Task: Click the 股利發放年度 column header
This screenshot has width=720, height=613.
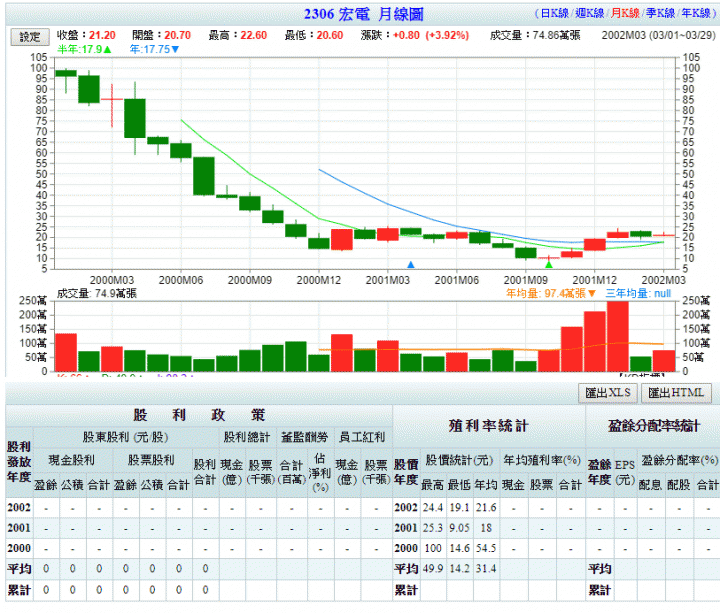Action: (x=19, y=461)
